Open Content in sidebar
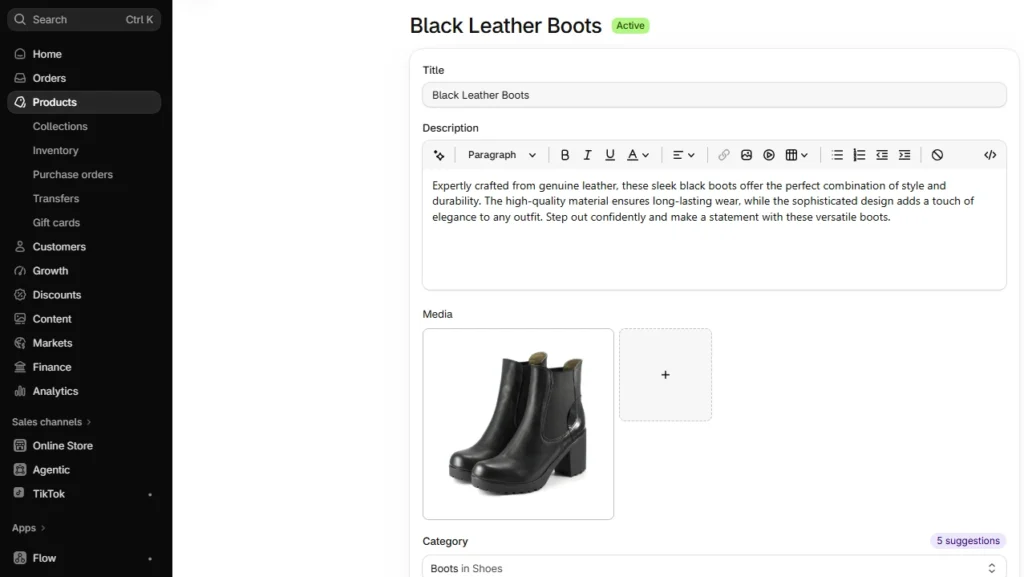The height and width of the screenshot is (577, 1024). tap(84, 319)
